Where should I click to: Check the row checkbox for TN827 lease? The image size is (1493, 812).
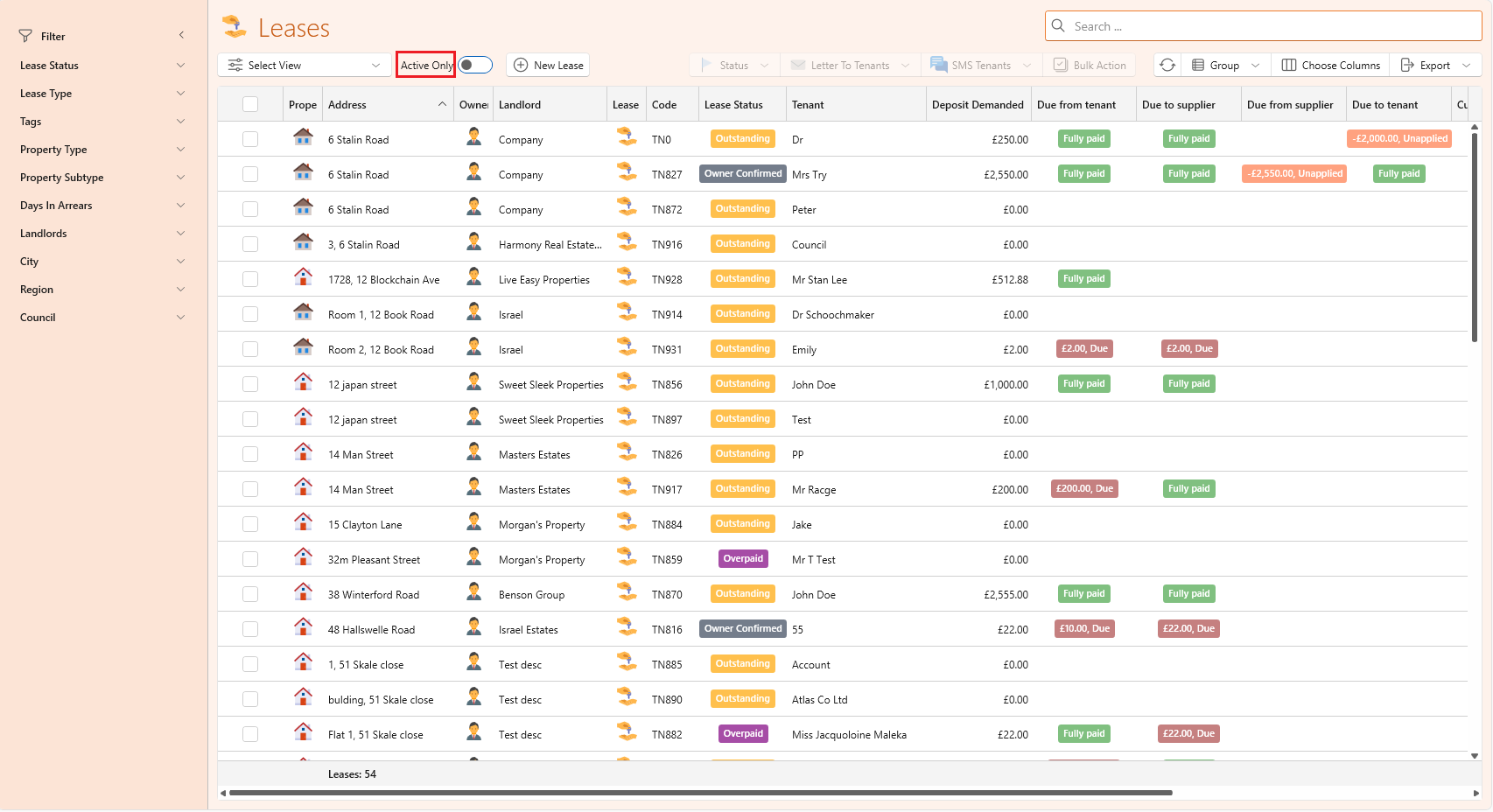pos(250,174)
